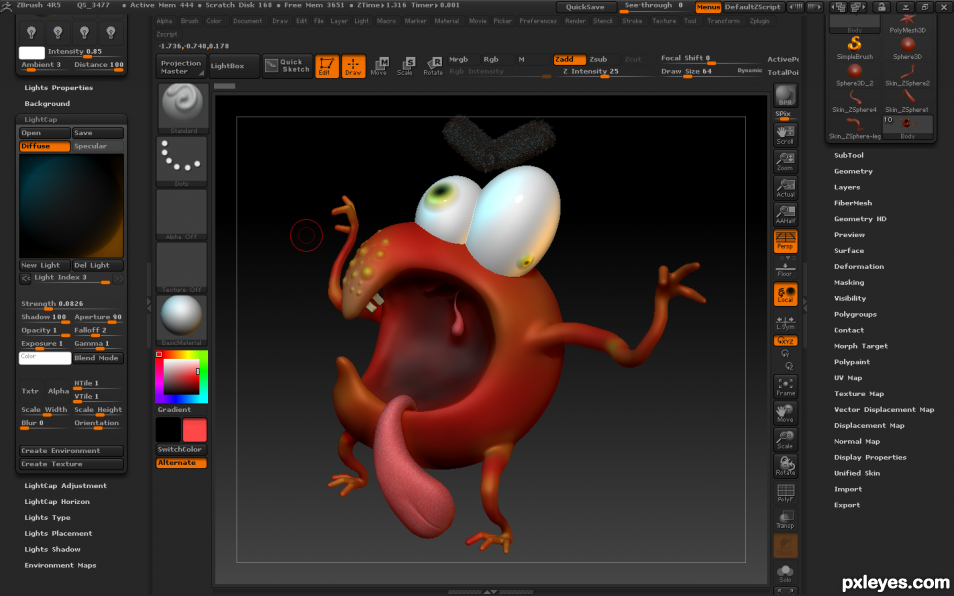Select the right-shelf Scale view icon
Screen dimensions: 954x596
point(785,439)
